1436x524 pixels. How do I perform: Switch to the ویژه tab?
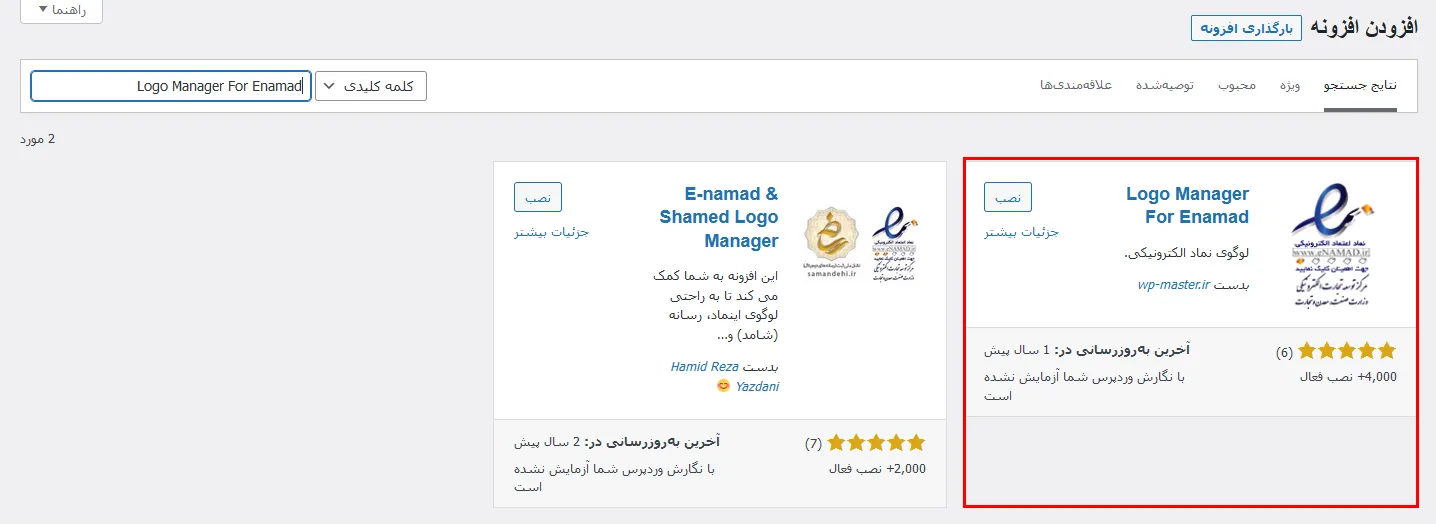pyautogui.click(x=1289, y=85)
